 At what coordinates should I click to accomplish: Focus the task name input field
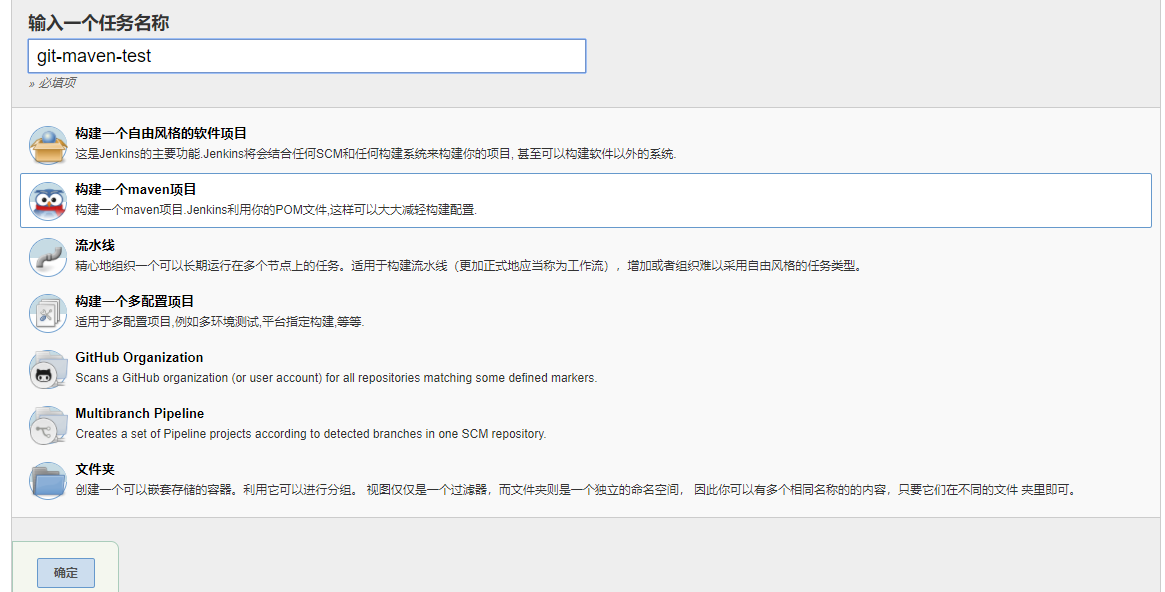click(x=306, y=56)
